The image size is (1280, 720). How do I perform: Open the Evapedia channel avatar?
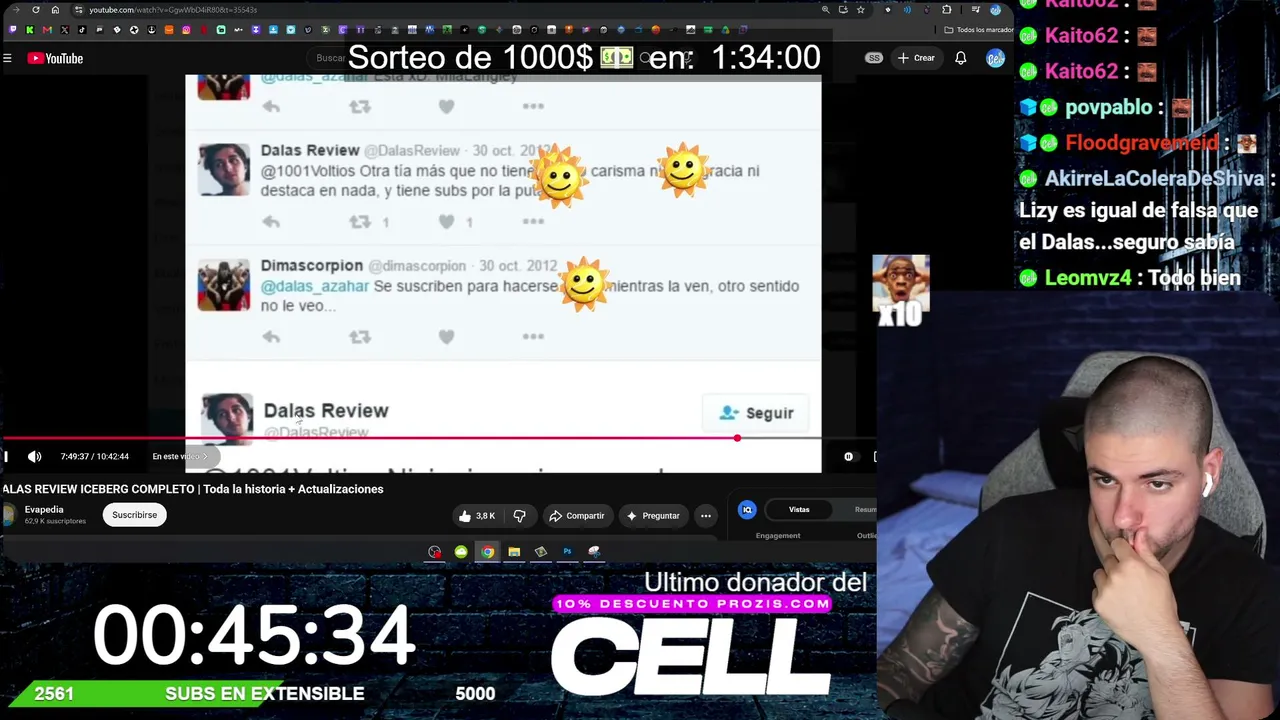tap(9, 515)
